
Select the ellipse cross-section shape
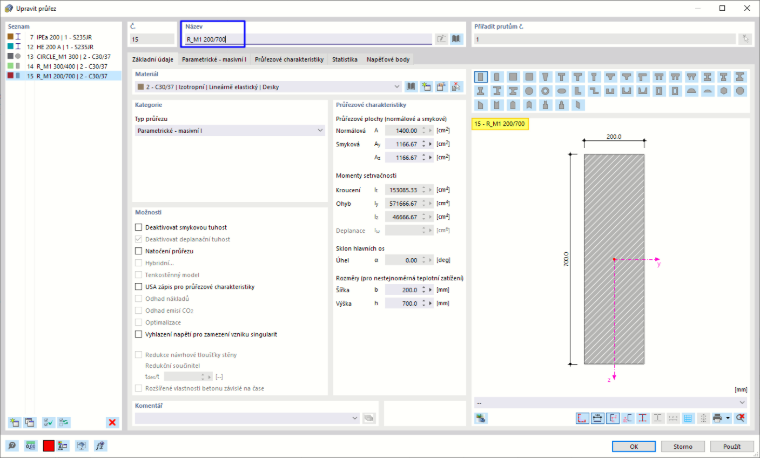(562, 91)
